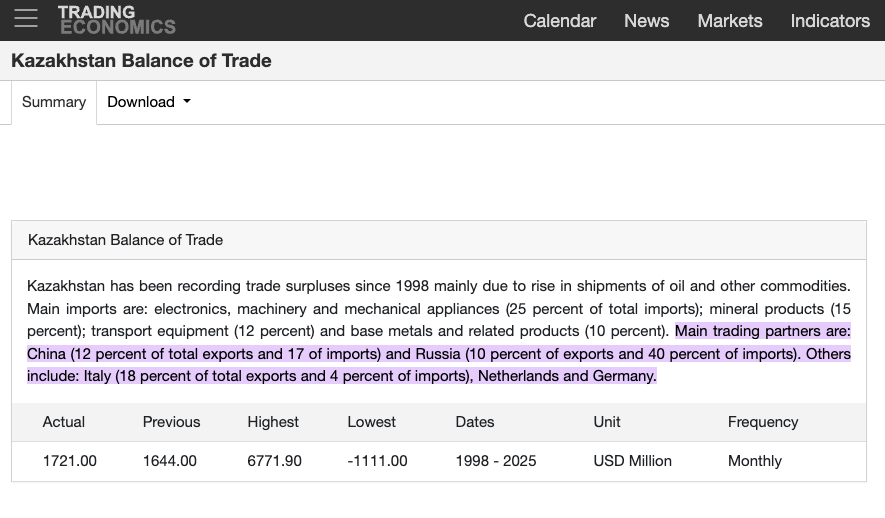The image size is (885, 518).
Task: Click the Actual column header
Action: point(64,422)
